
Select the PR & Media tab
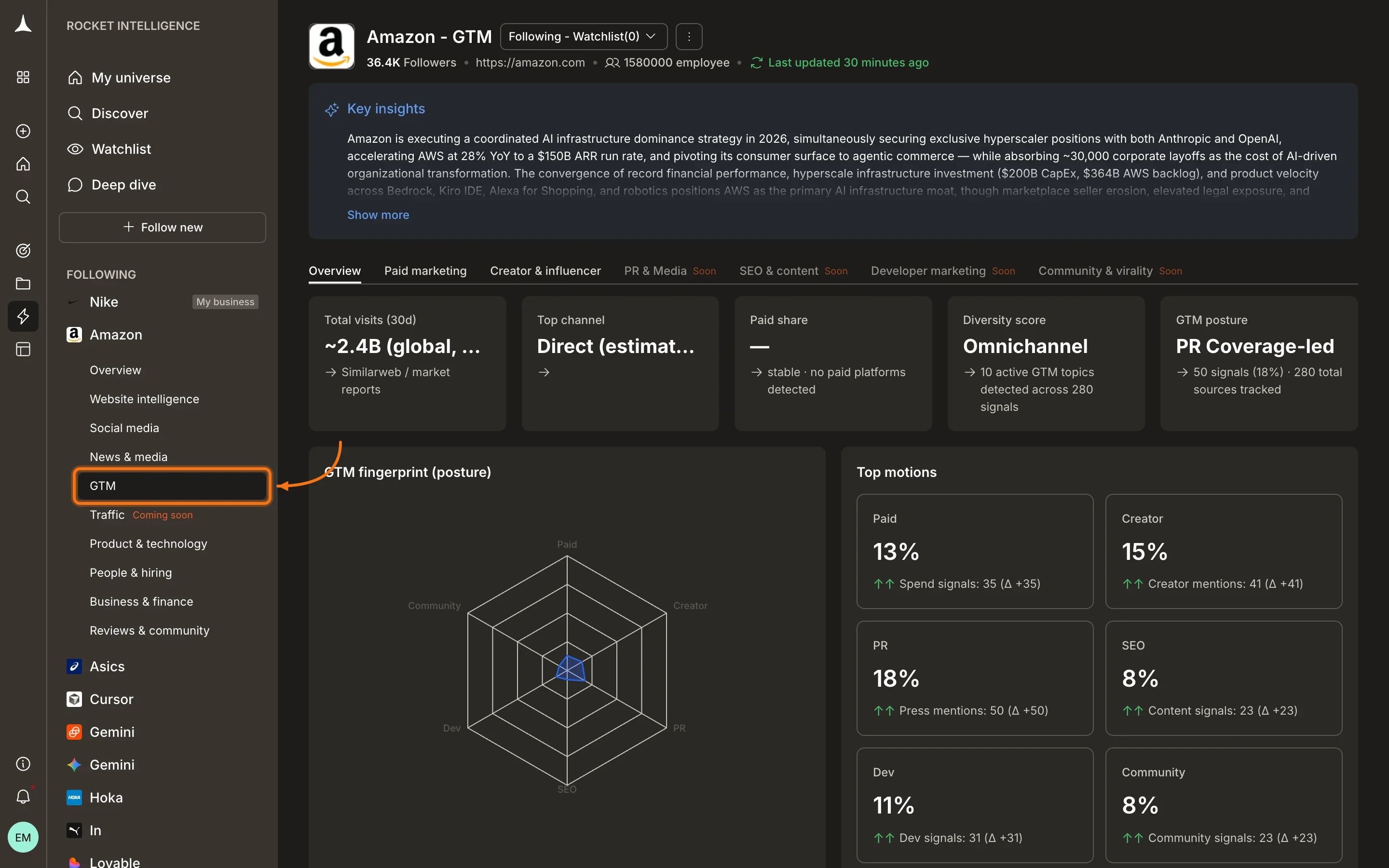coord(670,271)
